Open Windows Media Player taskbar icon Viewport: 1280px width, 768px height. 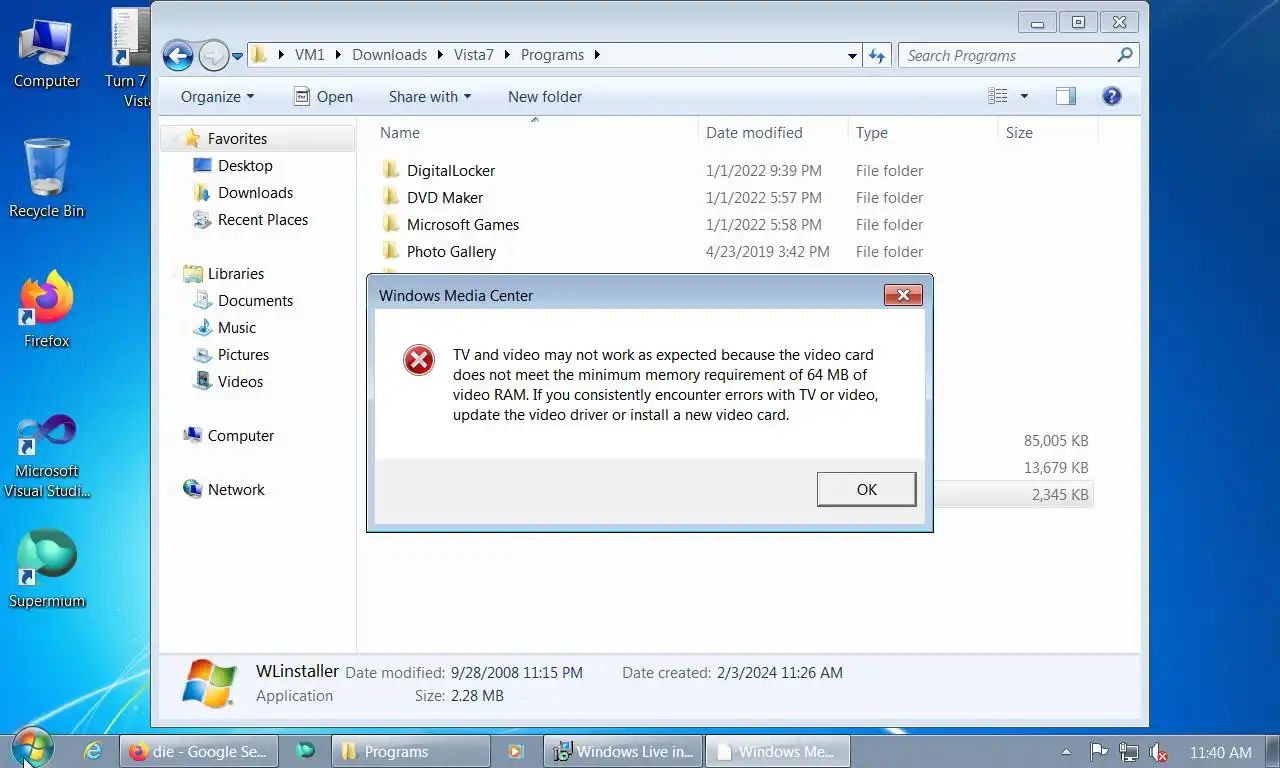pyautogui.click(x=515, y=751)
